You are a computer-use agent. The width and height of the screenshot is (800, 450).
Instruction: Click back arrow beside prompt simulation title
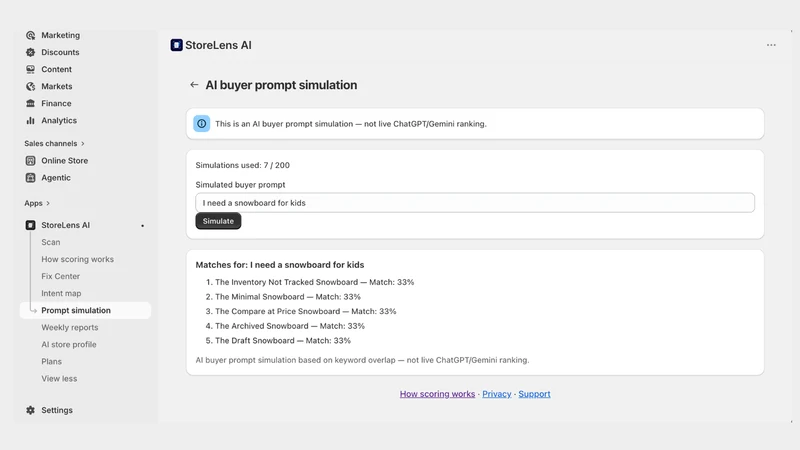pyautogui.click(x=194, y=85)
